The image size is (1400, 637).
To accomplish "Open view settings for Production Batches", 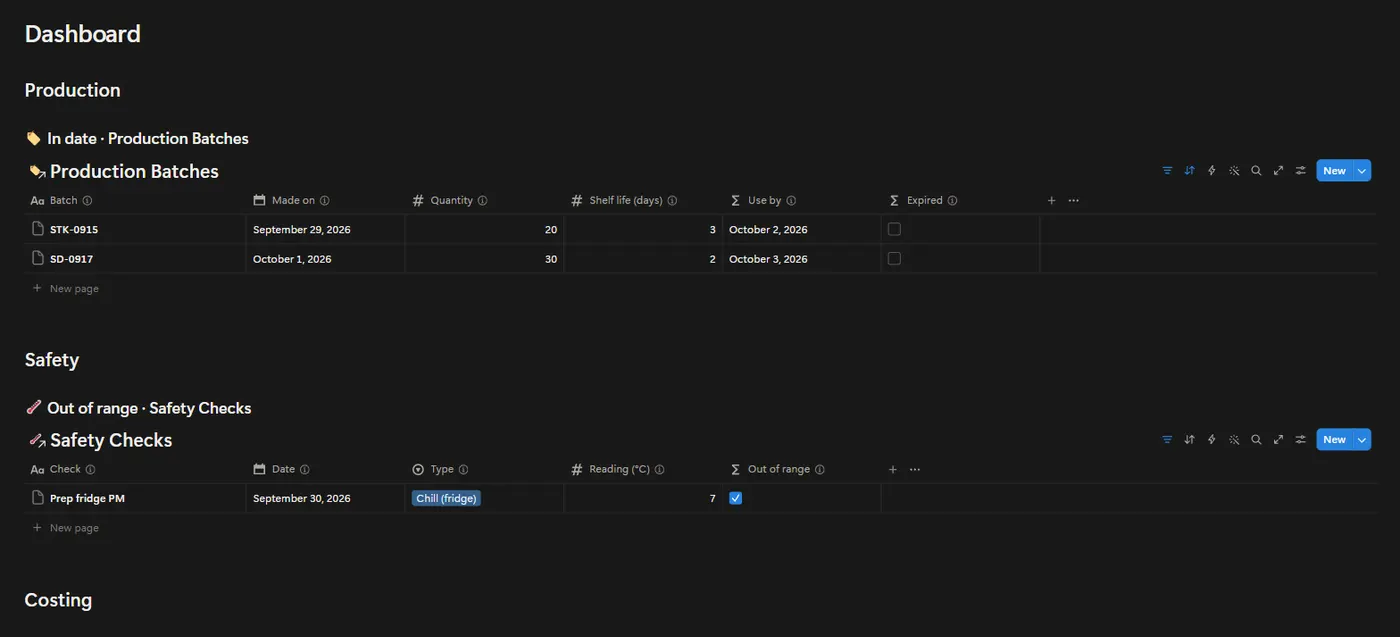I will 1301,171.
